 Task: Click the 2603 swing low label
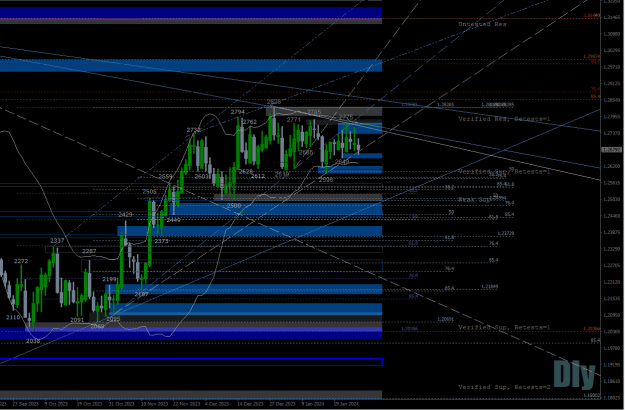click(x=202, y=176)
